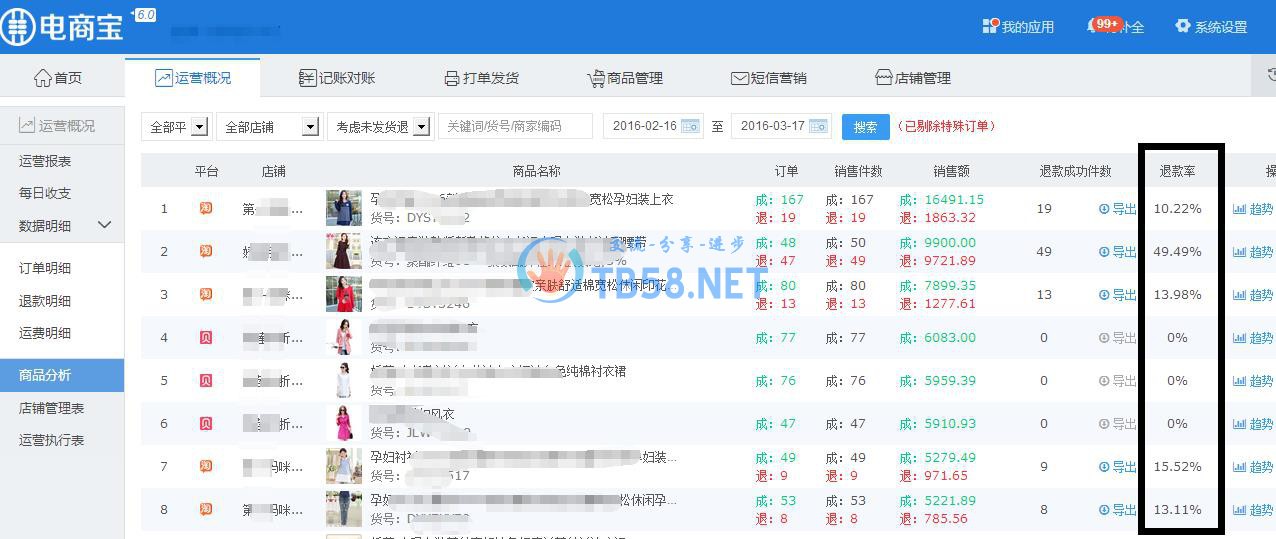Open notifications bell with 99+ badge
1276x539 pixels.
1095,26
